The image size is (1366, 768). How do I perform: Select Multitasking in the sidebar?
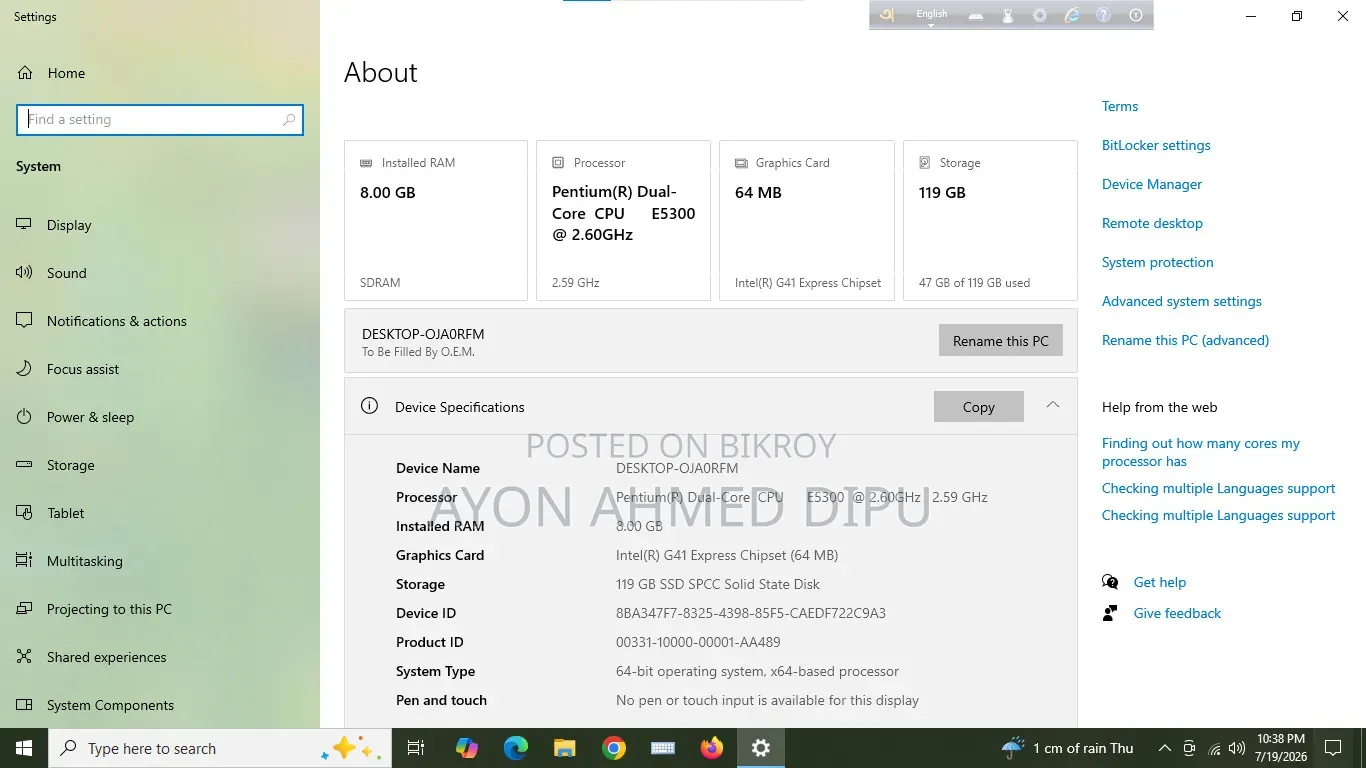click(160, 561)
